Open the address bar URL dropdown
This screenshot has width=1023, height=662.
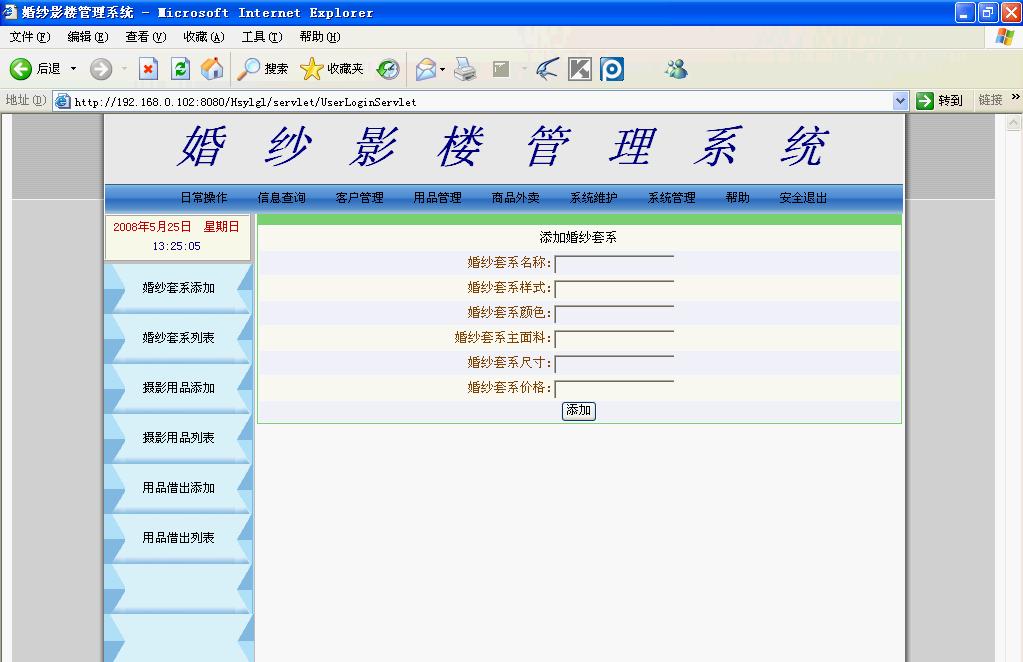(900, 101)
